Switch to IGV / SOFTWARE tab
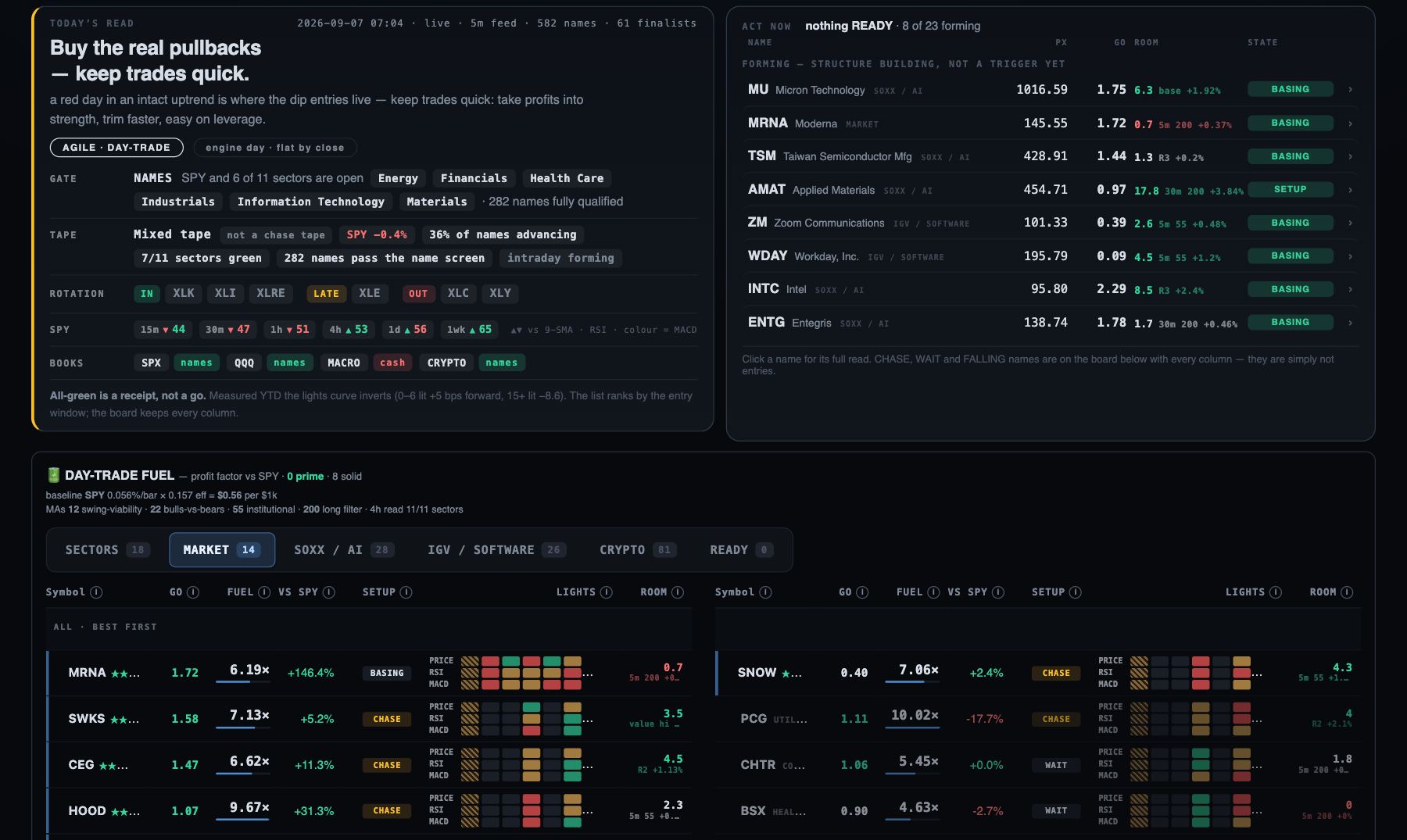Screen dimensions: 1407x840 point(496,550)
